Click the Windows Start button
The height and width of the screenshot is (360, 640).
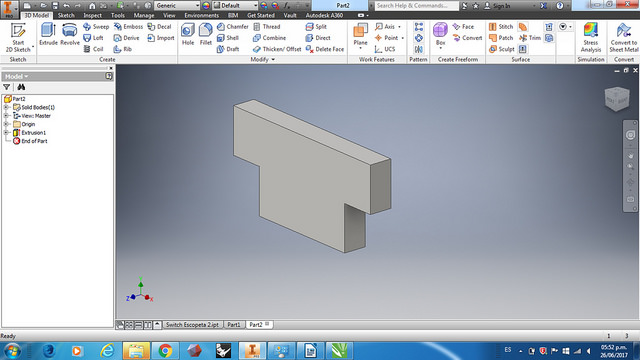(12, 351)
